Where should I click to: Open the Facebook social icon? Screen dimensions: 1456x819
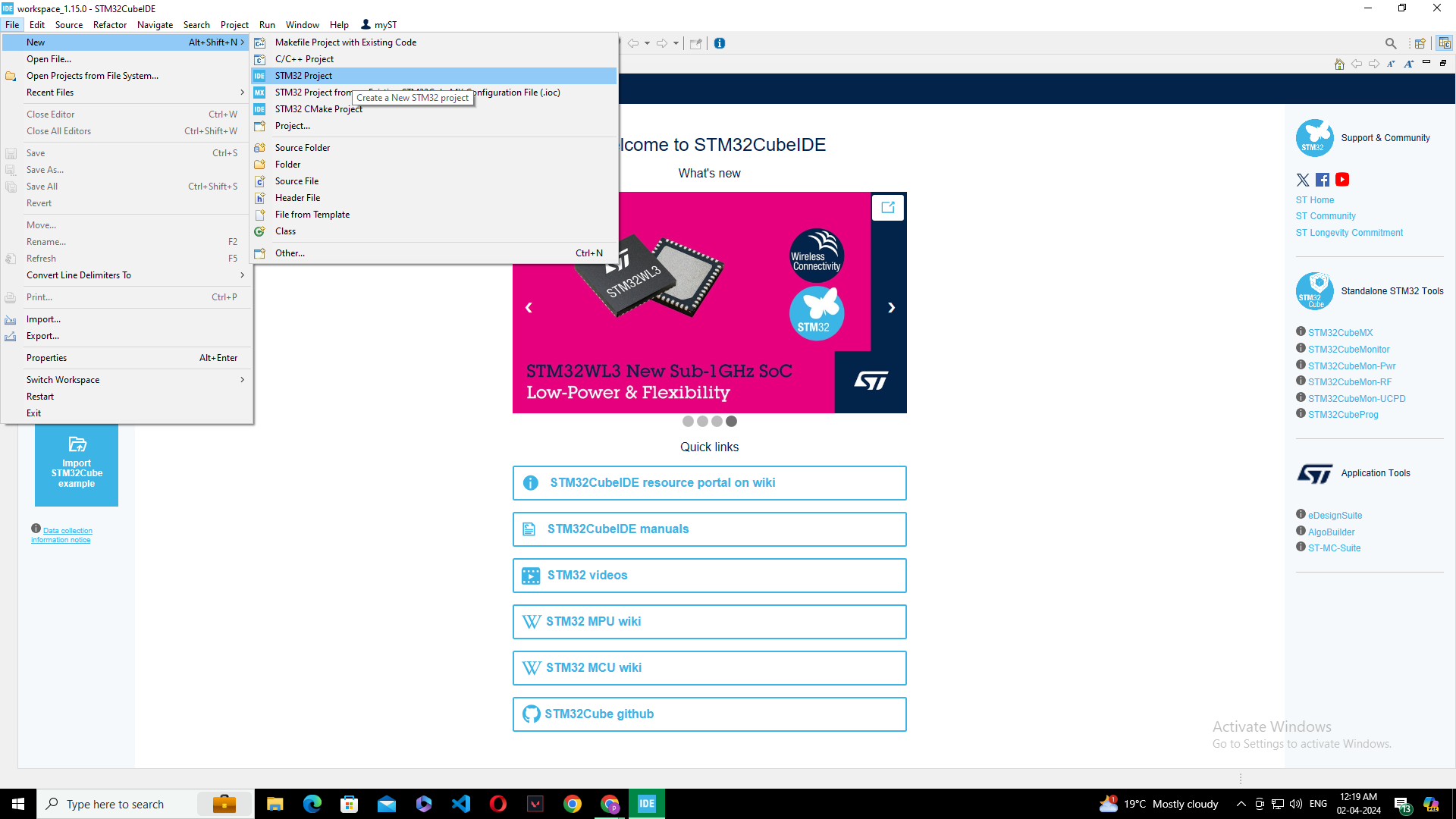click(1323, 180)
